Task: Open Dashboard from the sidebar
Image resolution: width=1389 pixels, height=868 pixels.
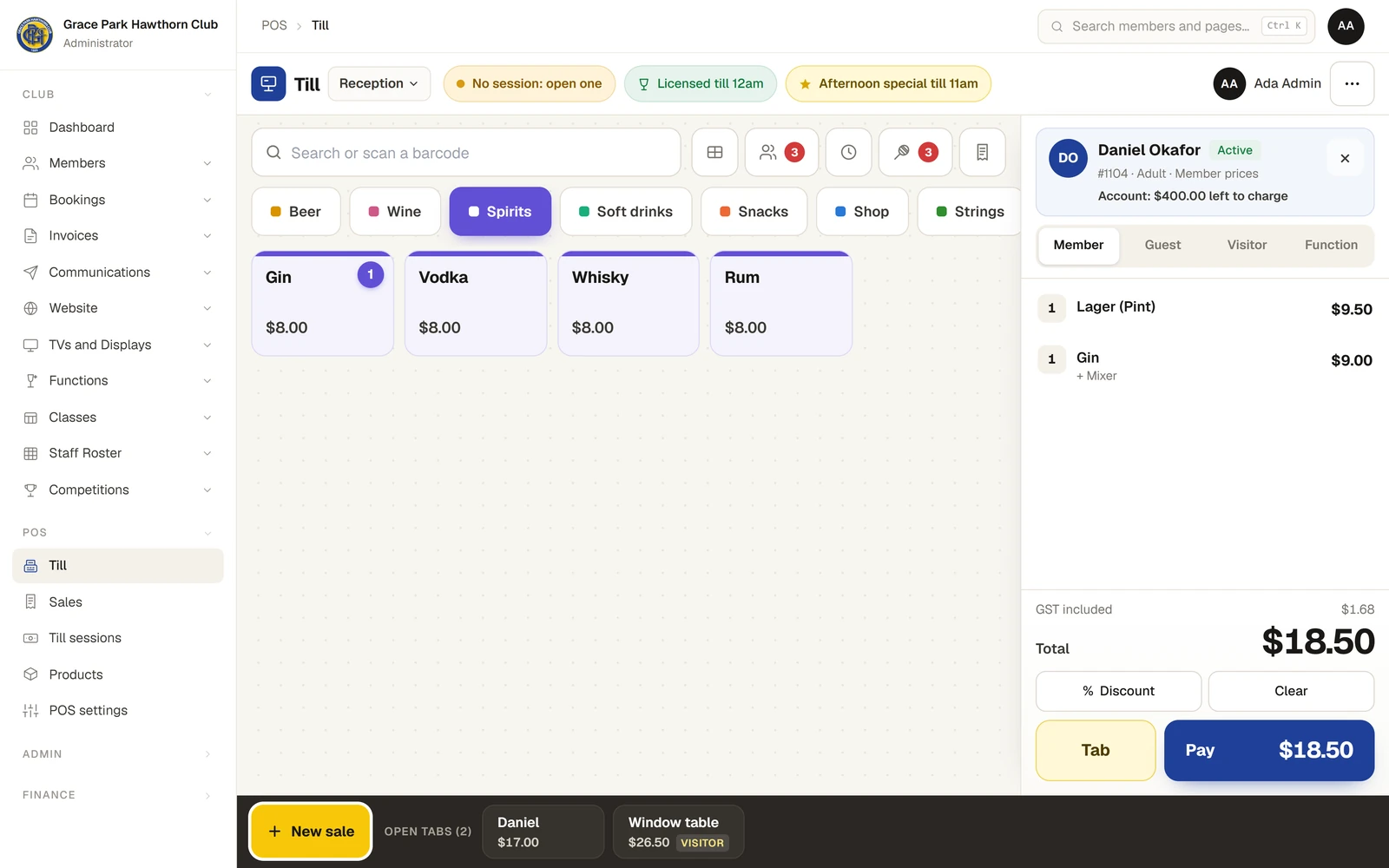Action: 118,128
